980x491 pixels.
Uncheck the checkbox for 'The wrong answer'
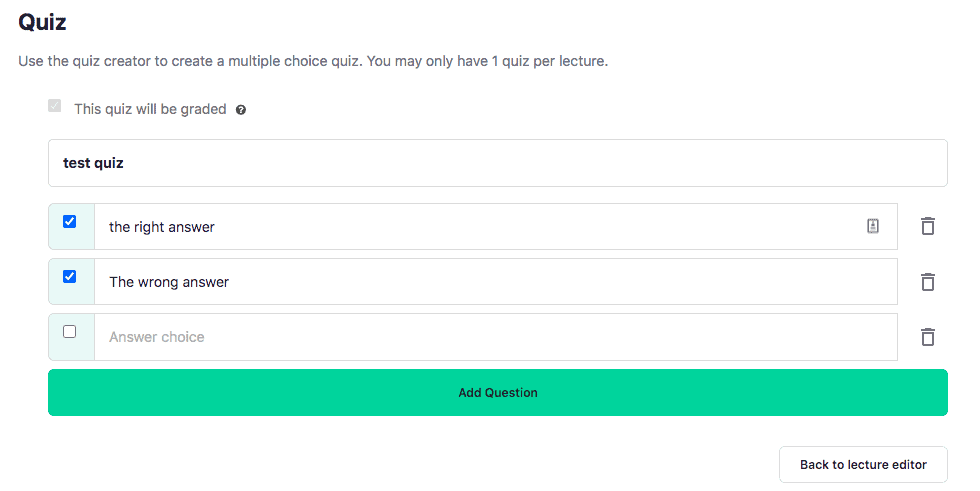point(70,277)
